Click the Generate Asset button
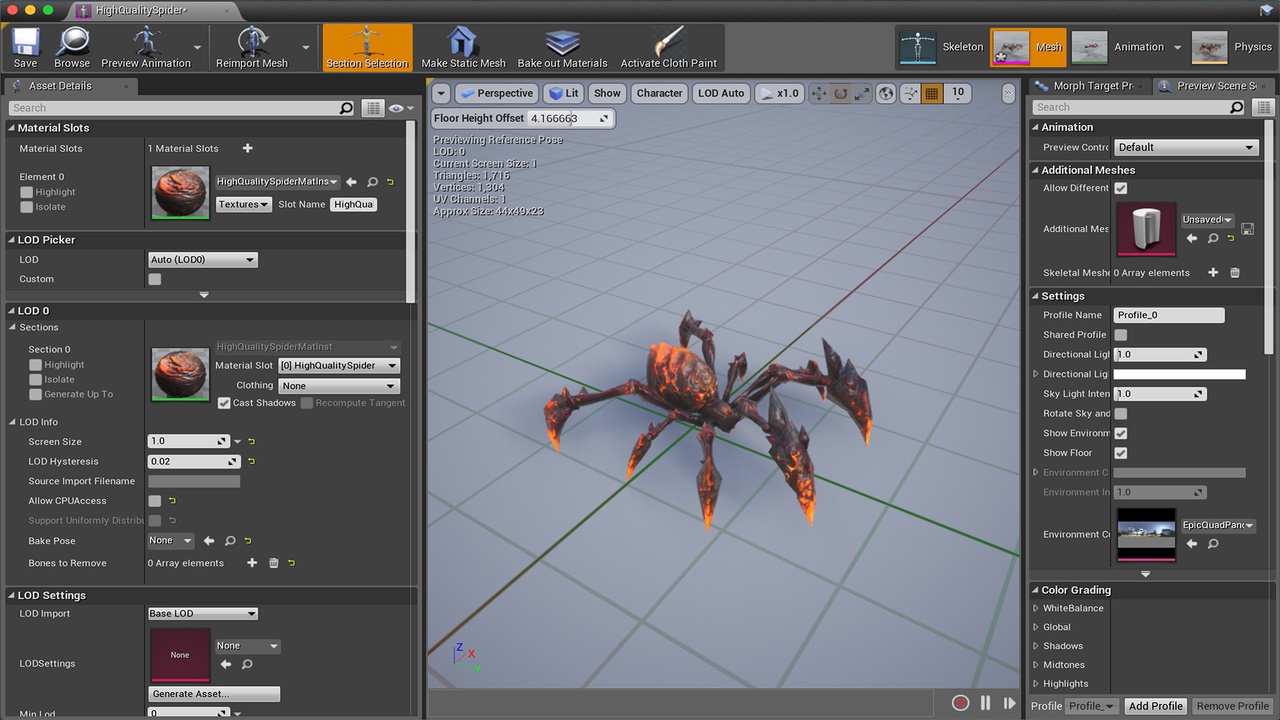This screenshot has height=720, width=1280. (x=215, y=694)
